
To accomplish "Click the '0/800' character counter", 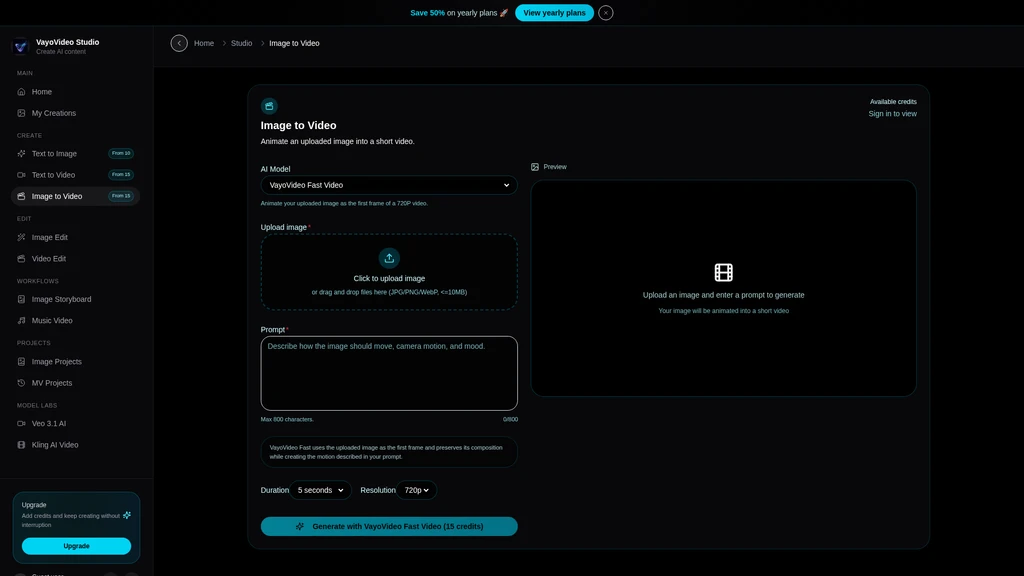I will (511, 420).
